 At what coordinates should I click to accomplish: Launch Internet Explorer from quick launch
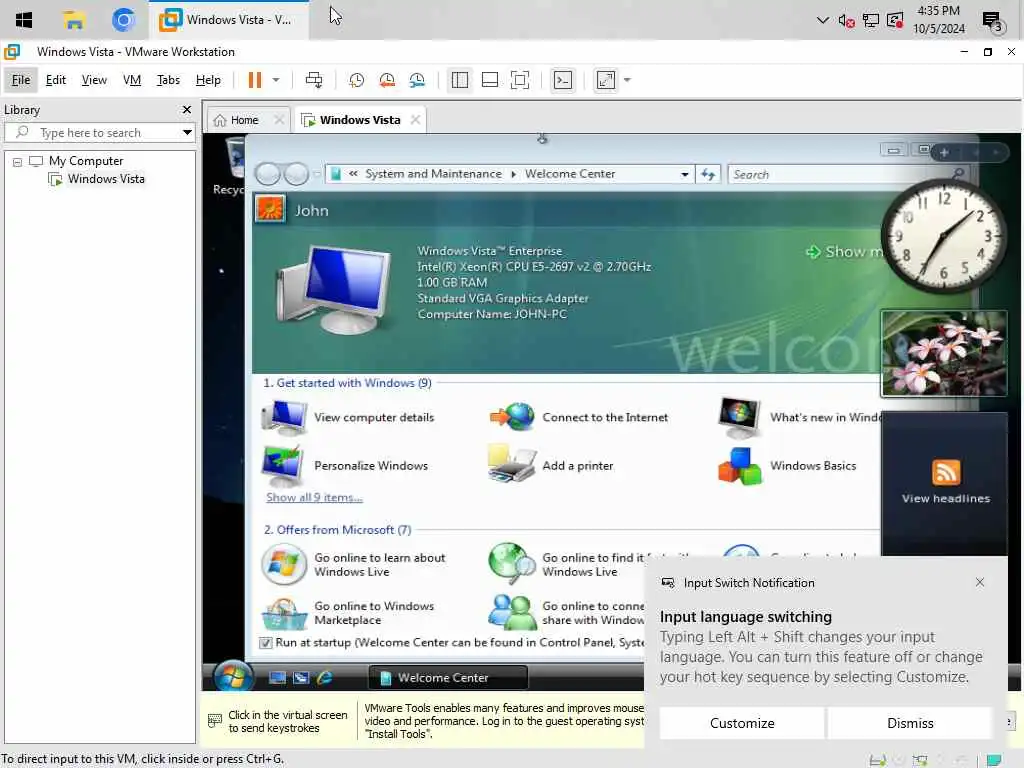pyautogui.click(x=325, y=678)
